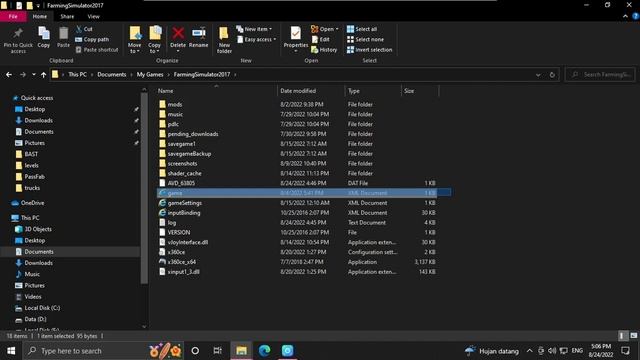Click the Open ribbon button
The height and width of the screenshot is (360, 640).
tap(324, 29)
